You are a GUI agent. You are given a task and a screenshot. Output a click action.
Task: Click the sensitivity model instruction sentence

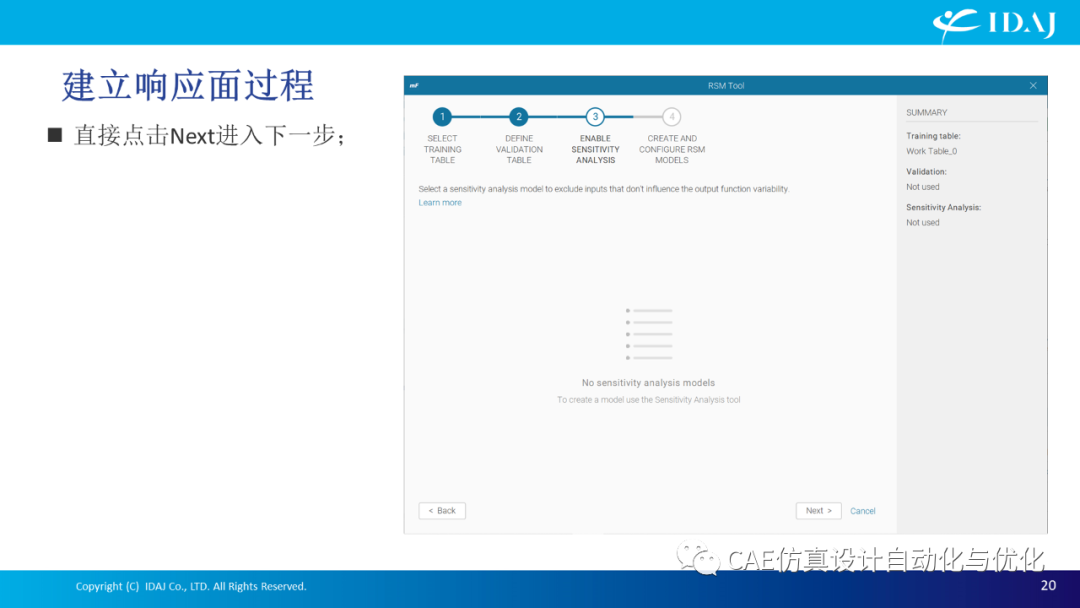coord(604,189)
